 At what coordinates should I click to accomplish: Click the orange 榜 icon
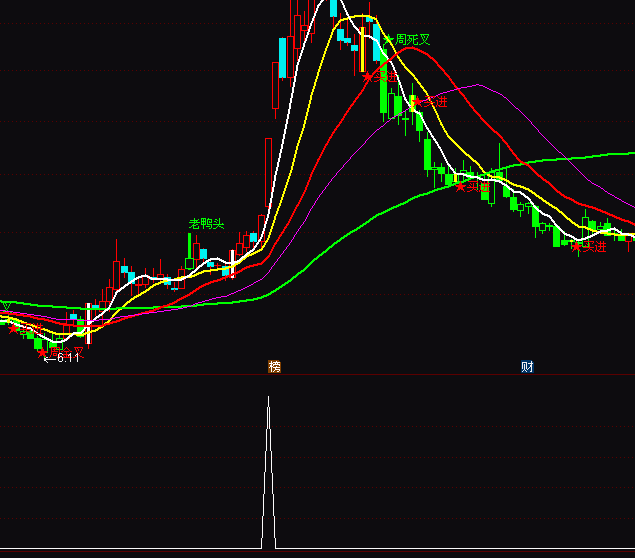(x=274, y=367)
